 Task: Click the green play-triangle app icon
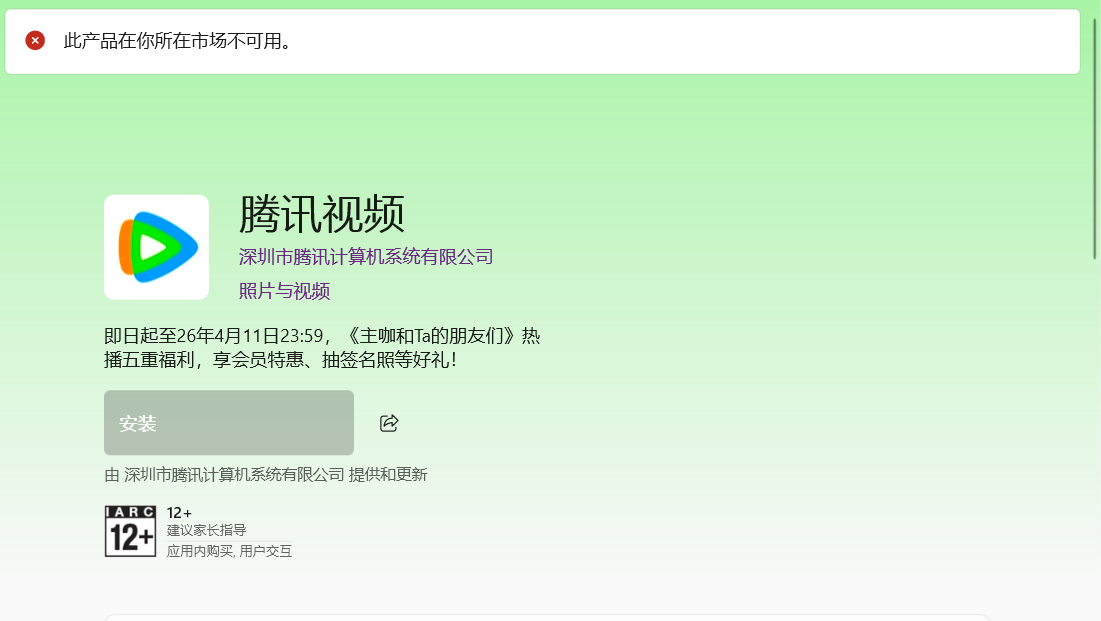click(x=156, y=247)
